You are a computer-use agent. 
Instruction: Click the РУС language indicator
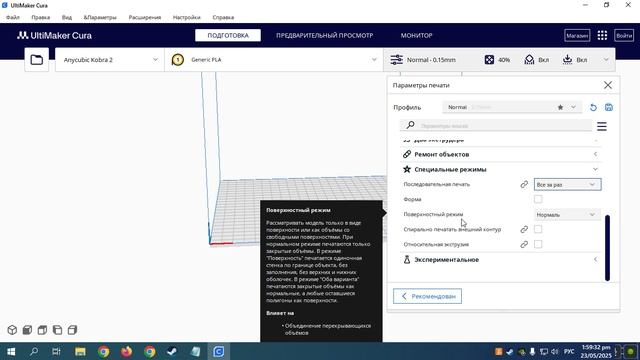(x=569, y=351)
